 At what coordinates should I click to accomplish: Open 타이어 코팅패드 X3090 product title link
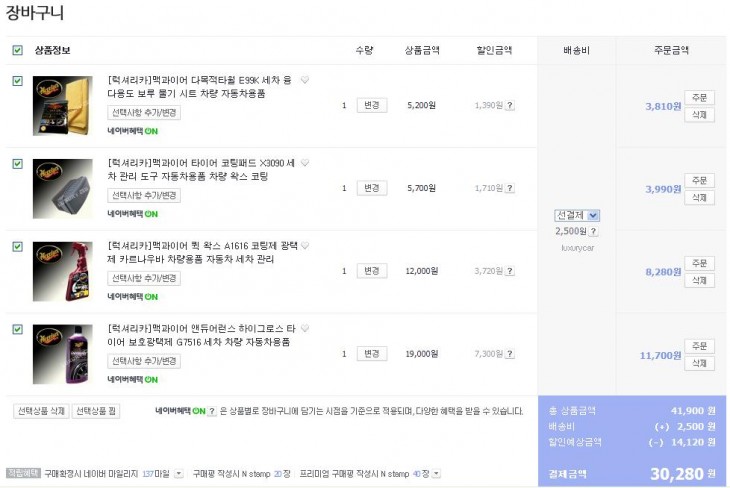201,169
